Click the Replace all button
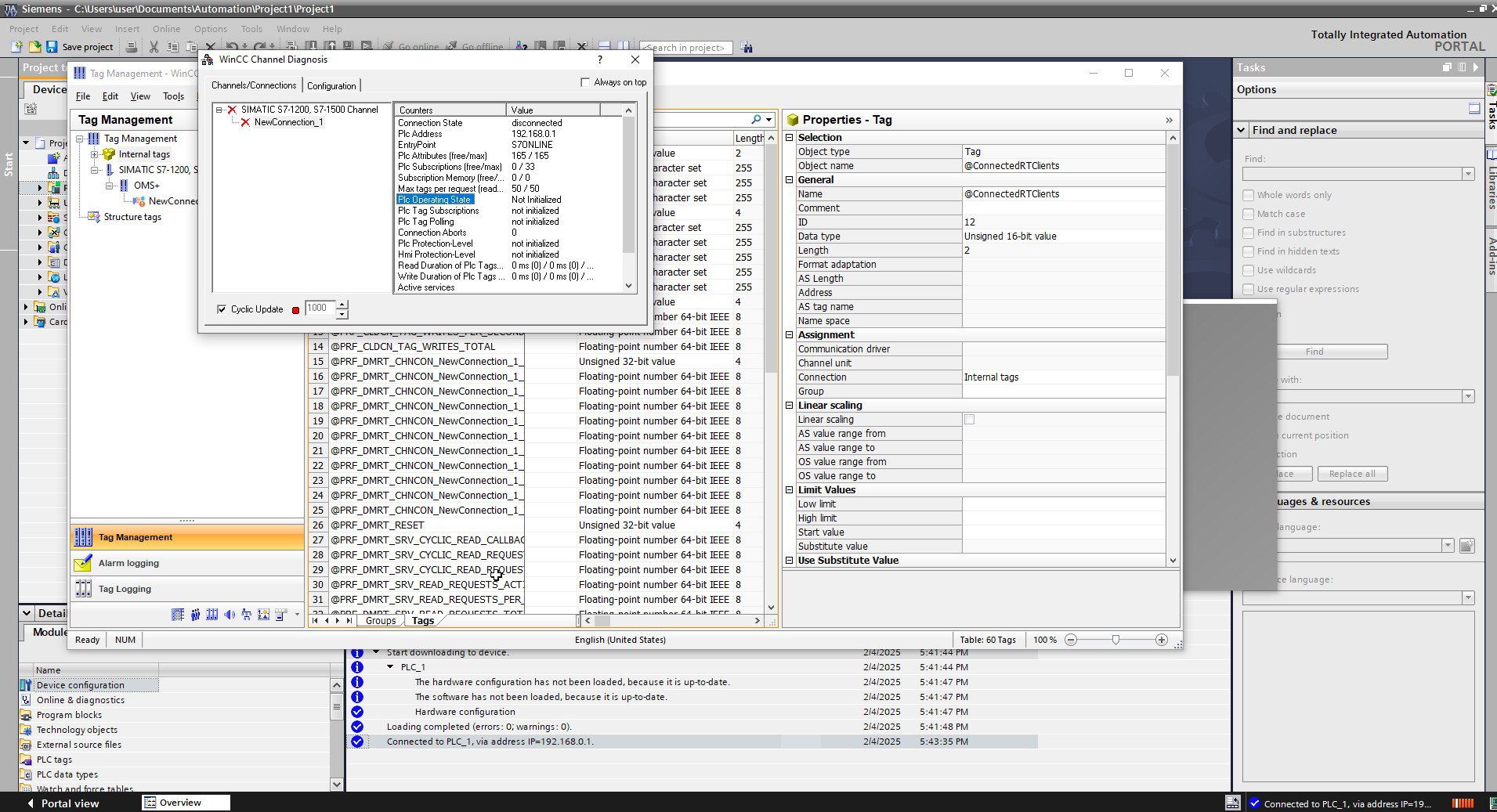The image size is (1497, 812). 1352,474
